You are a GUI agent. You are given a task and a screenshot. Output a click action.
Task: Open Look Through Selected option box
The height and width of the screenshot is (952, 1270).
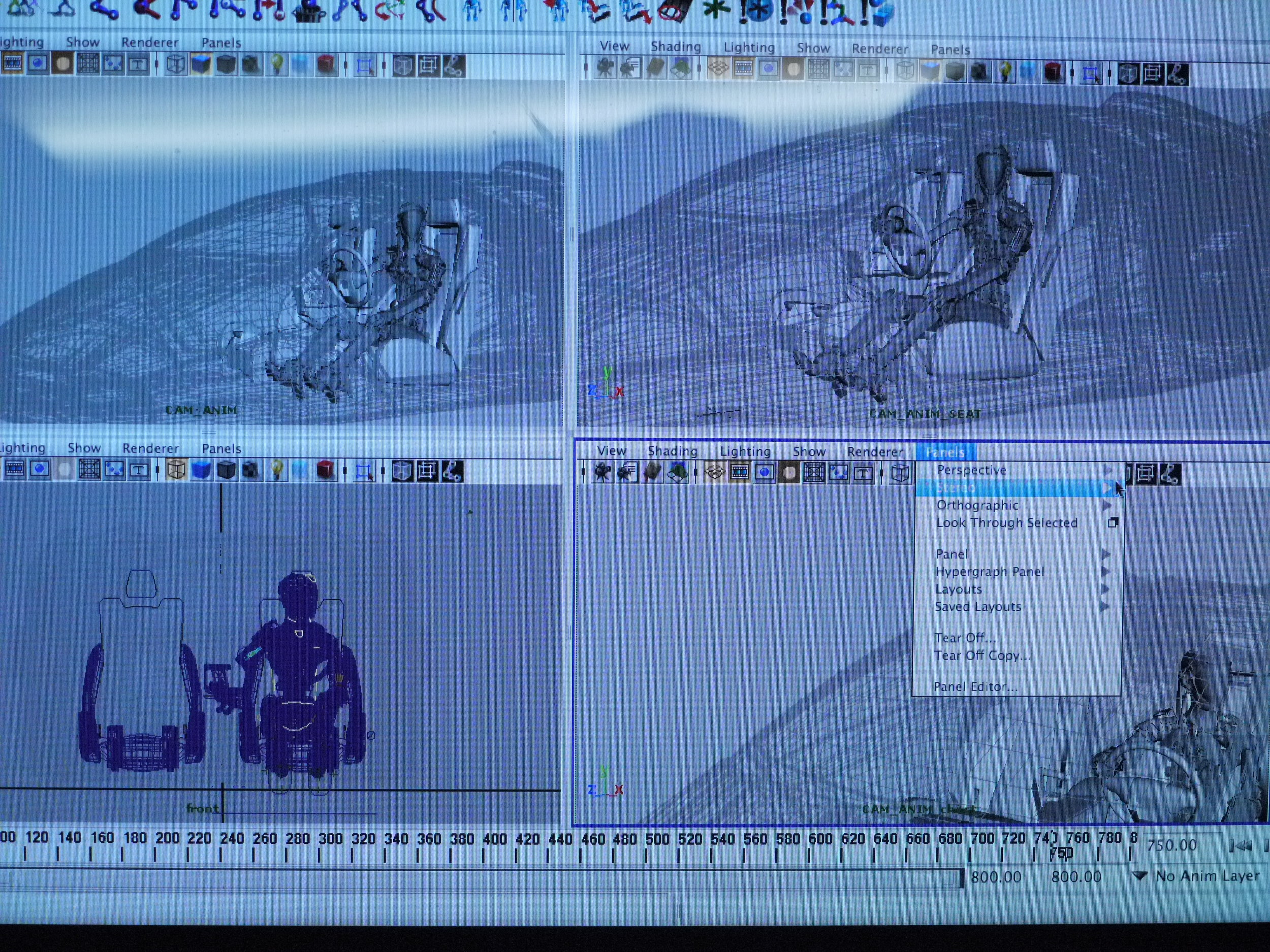[1112, 523]
